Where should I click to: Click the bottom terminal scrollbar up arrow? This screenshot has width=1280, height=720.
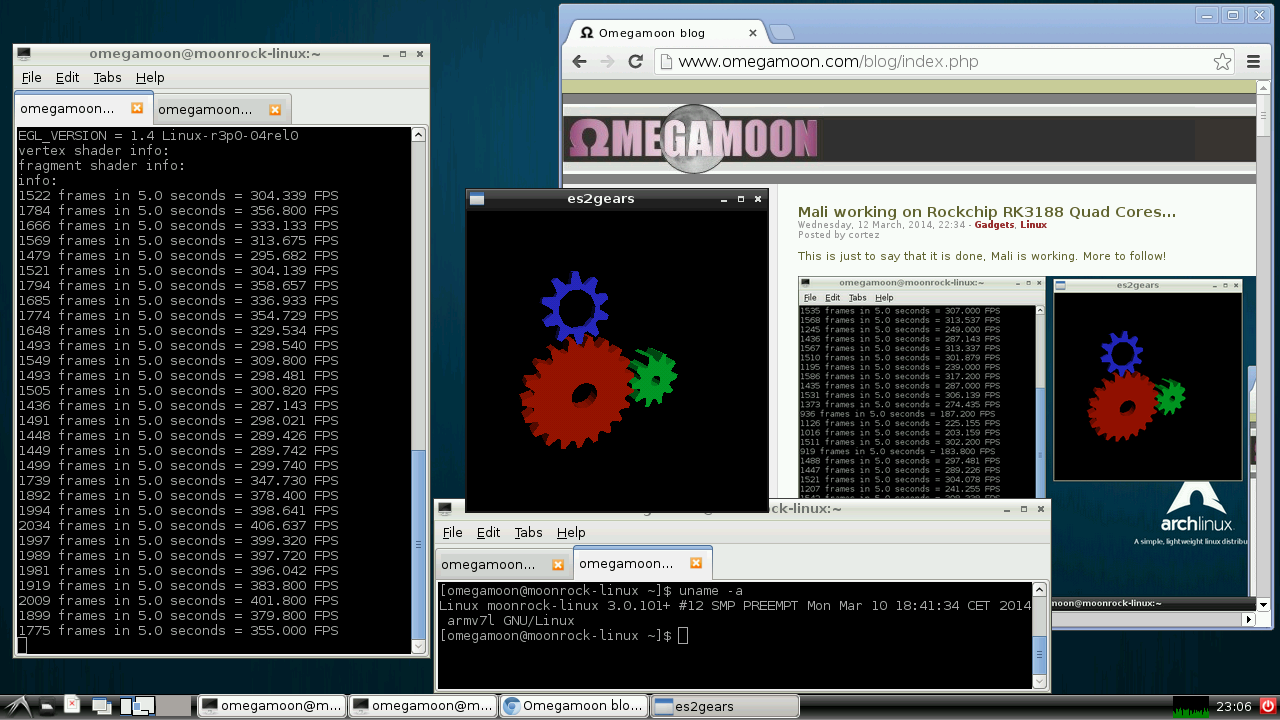(1041, 589)
